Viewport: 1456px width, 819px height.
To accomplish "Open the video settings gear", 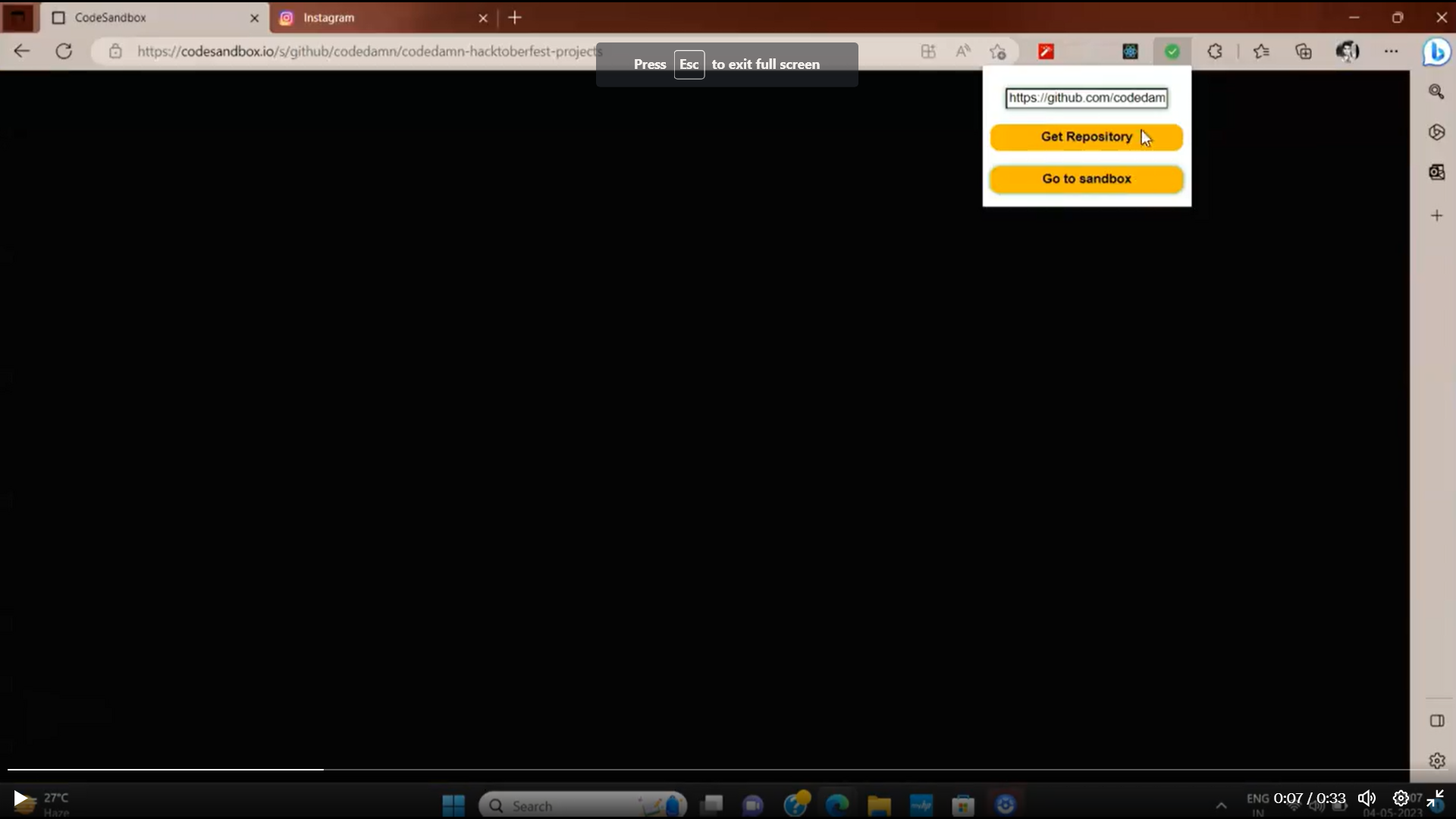I will click(x=1401, y=799).
